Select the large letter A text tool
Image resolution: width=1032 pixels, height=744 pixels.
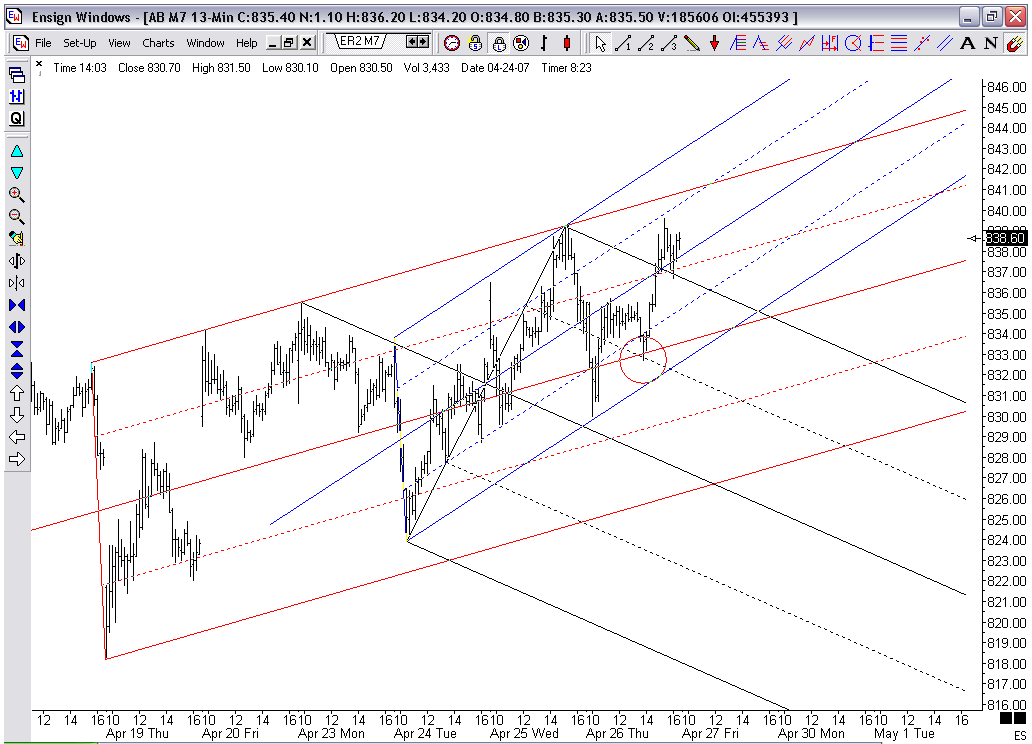(x=968, y=43)
